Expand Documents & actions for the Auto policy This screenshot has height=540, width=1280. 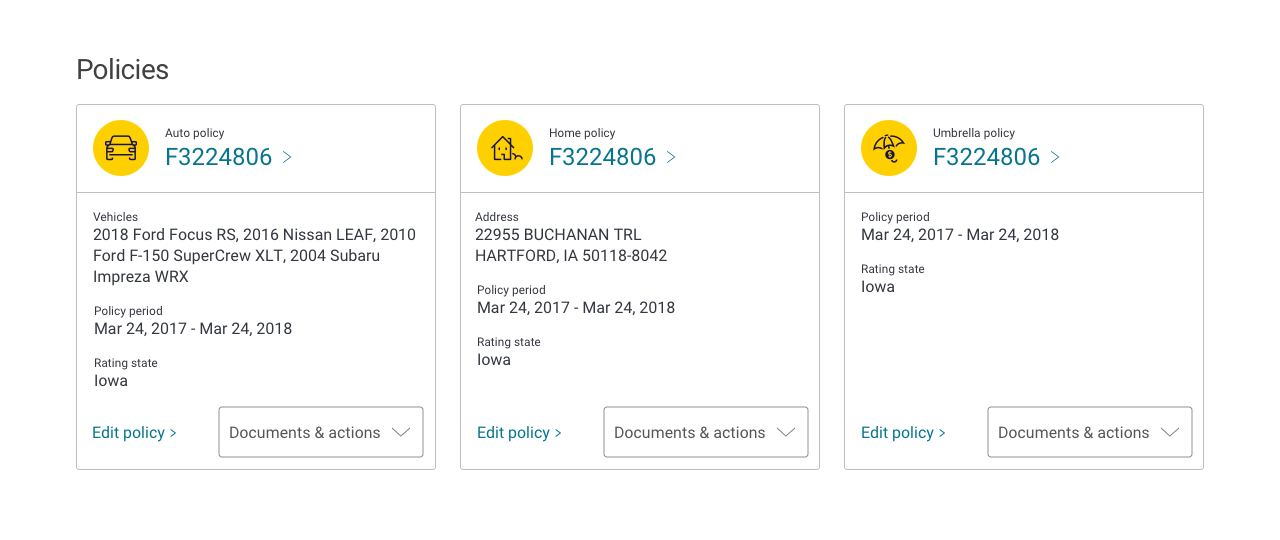321,432
